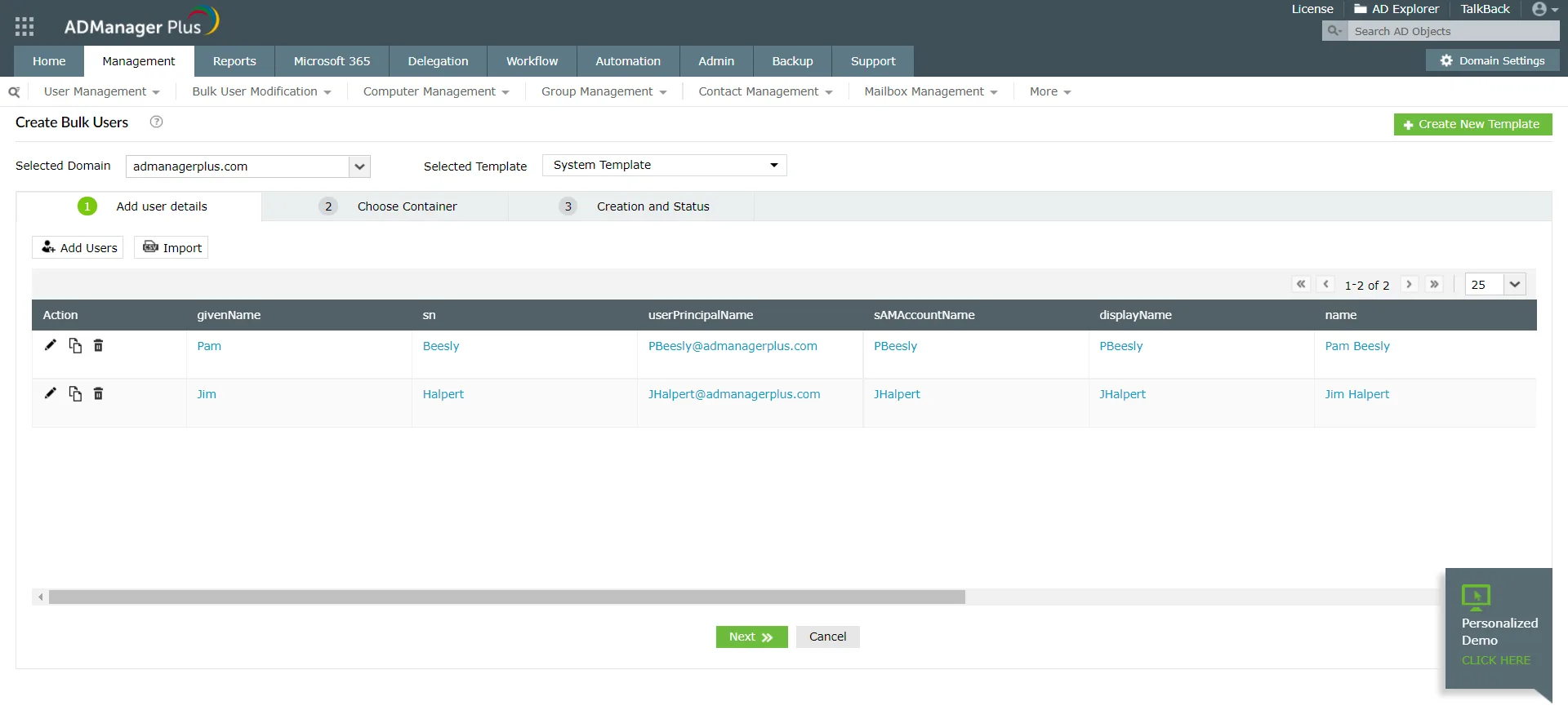The width and height of the screenshot is (1568, 710).
Task: Switch to the Reports tab
Action: [x=234, y=61]
